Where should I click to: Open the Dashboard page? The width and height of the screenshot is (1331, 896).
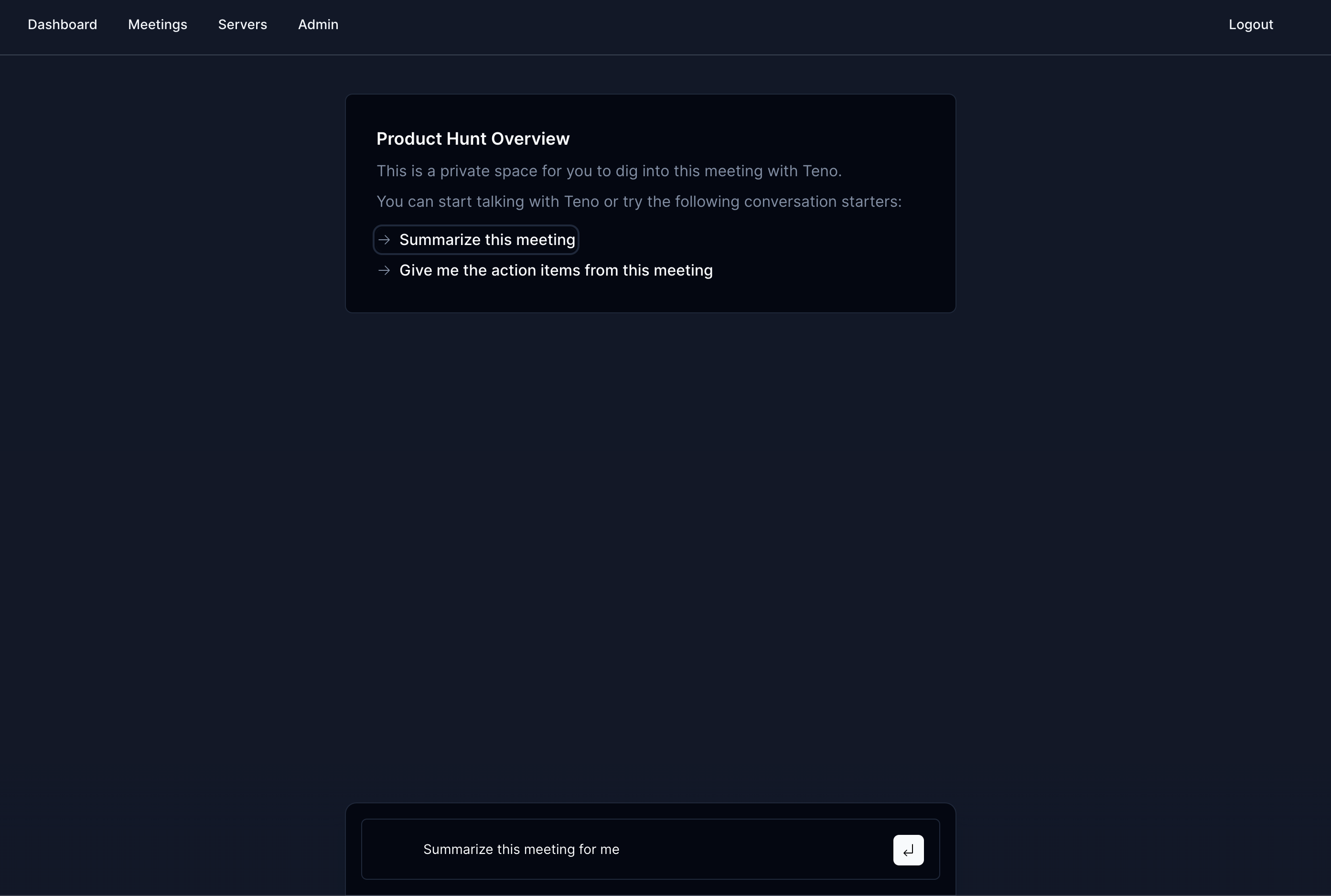[x=62, y=24]
